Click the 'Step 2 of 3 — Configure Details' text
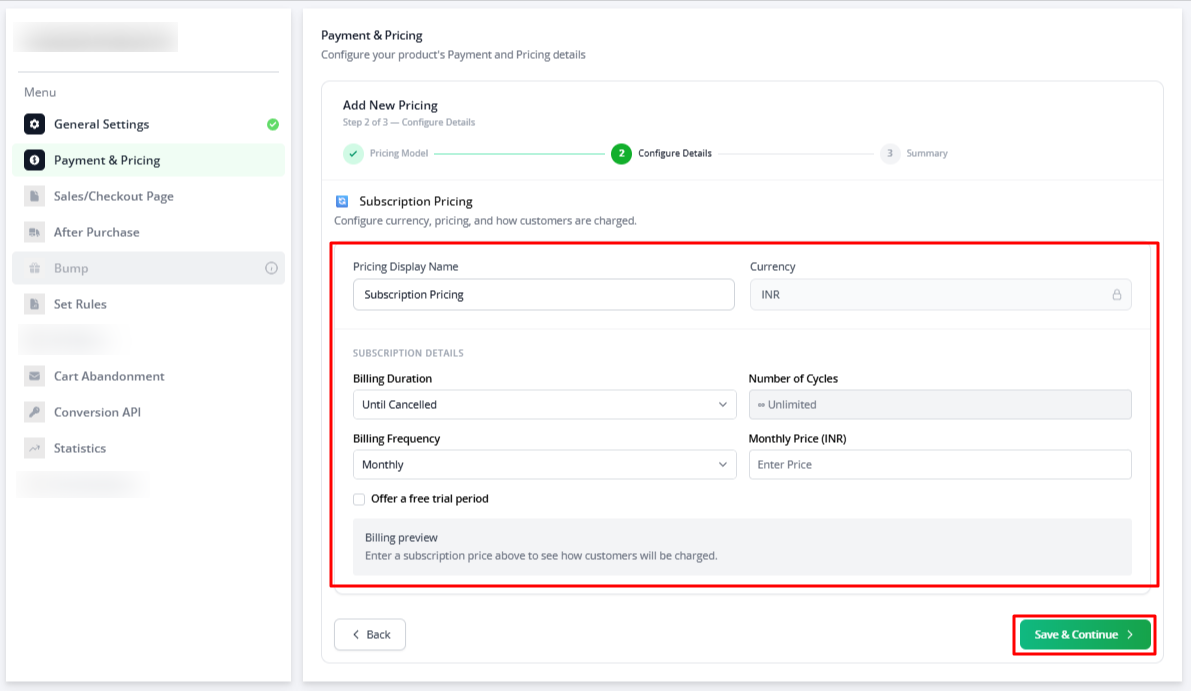The width and height of the screenshot is (1191, 691). 409,122
